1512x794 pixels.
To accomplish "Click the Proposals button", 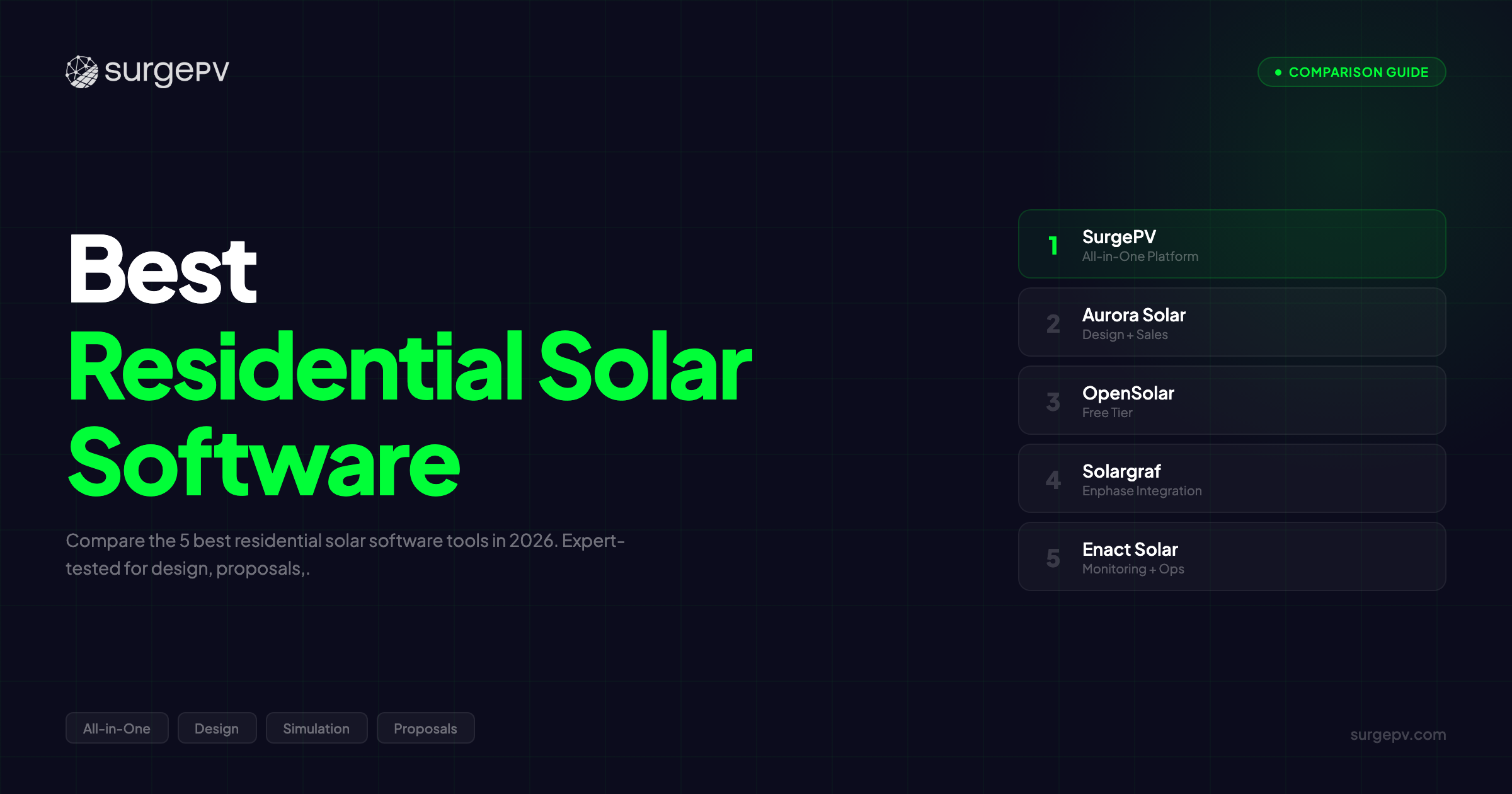I will [425, 728].
